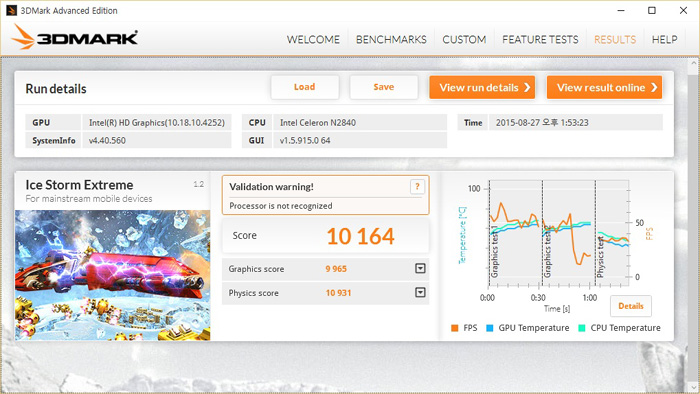Screen dimensions: 700x394
Task: Select the RESULTS tab
Action: [615, 40]
